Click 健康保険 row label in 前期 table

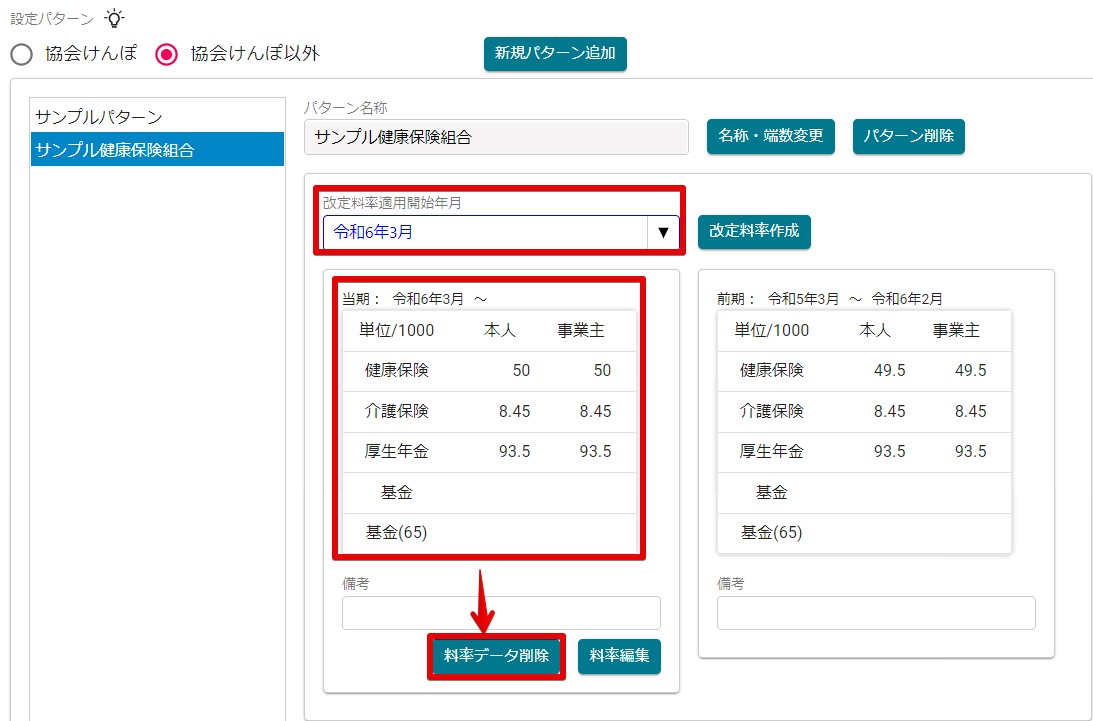pyautogui.click(x=772, y=370)
